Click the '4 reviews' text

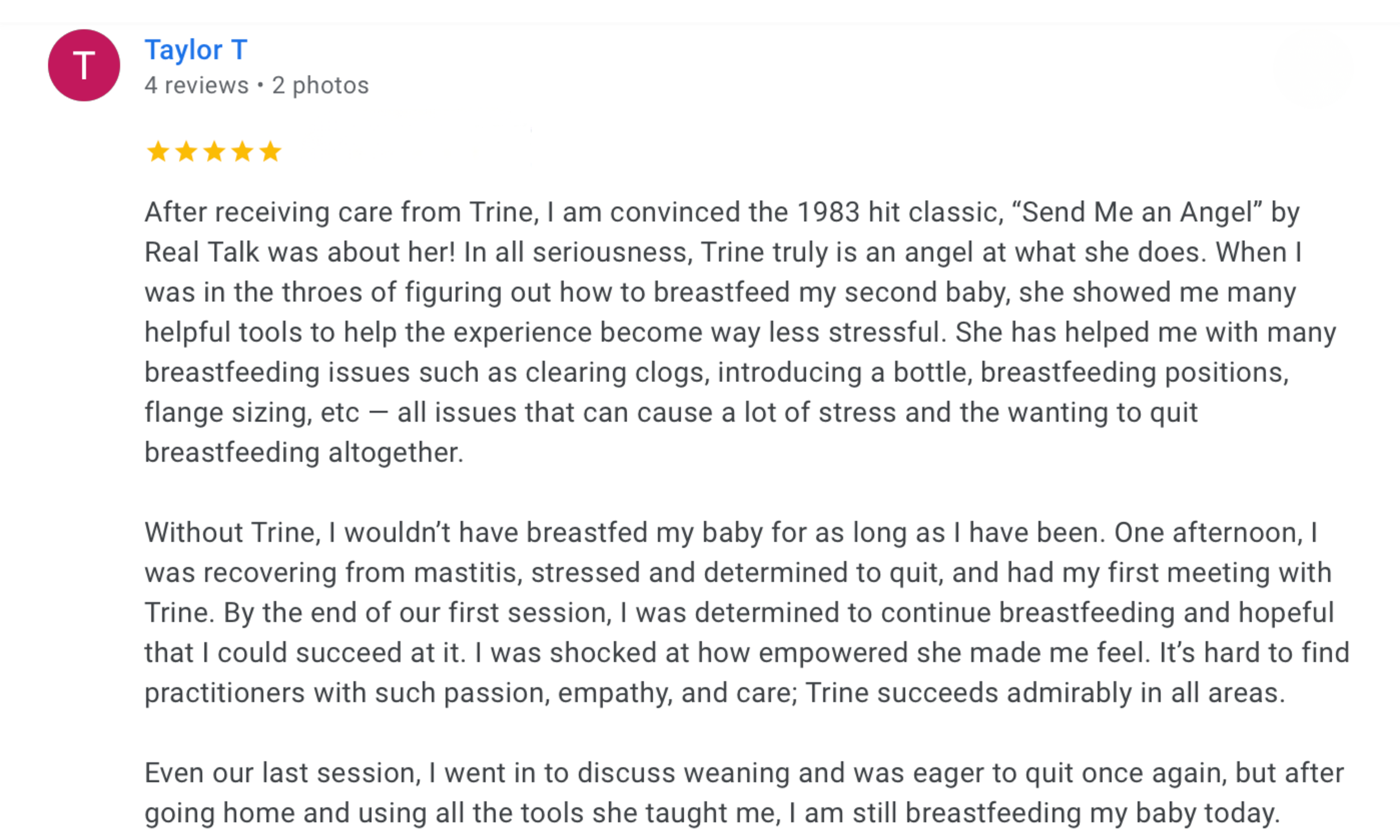click(x=197, y=86)
